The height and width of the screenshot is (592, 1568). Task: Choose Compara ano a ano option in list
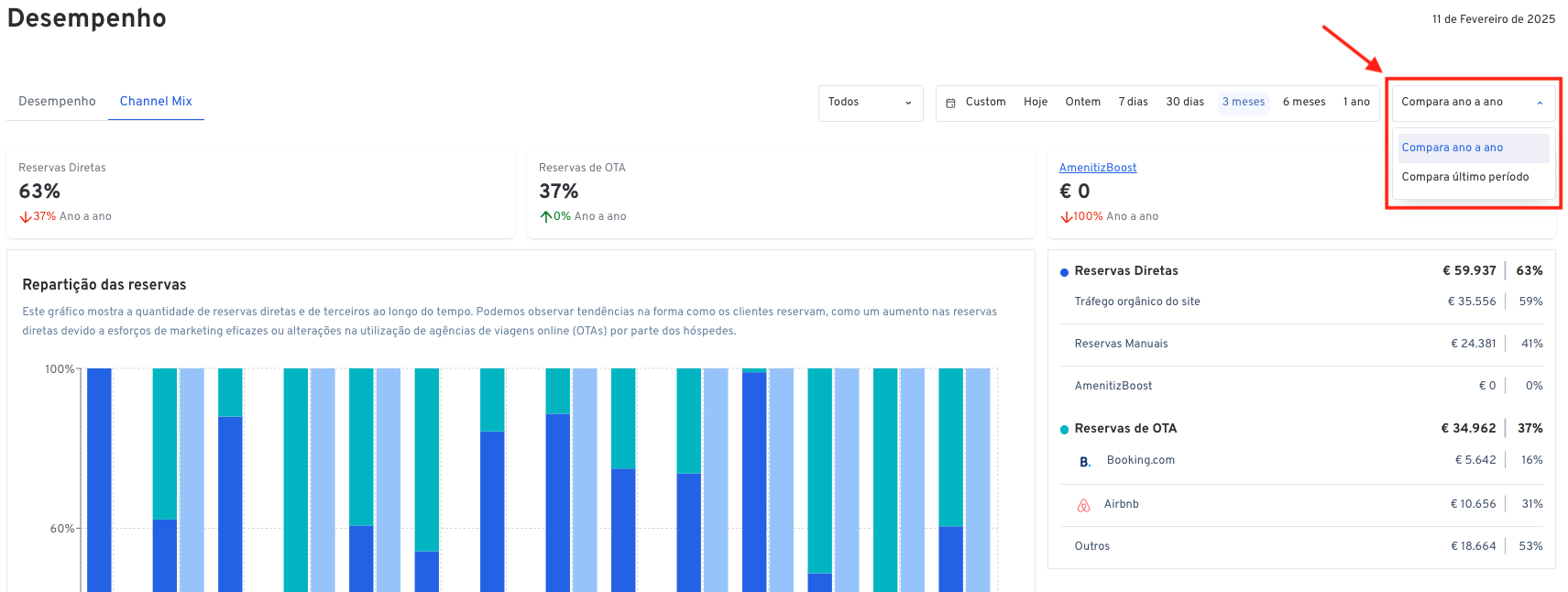[x=1474, y=148]
